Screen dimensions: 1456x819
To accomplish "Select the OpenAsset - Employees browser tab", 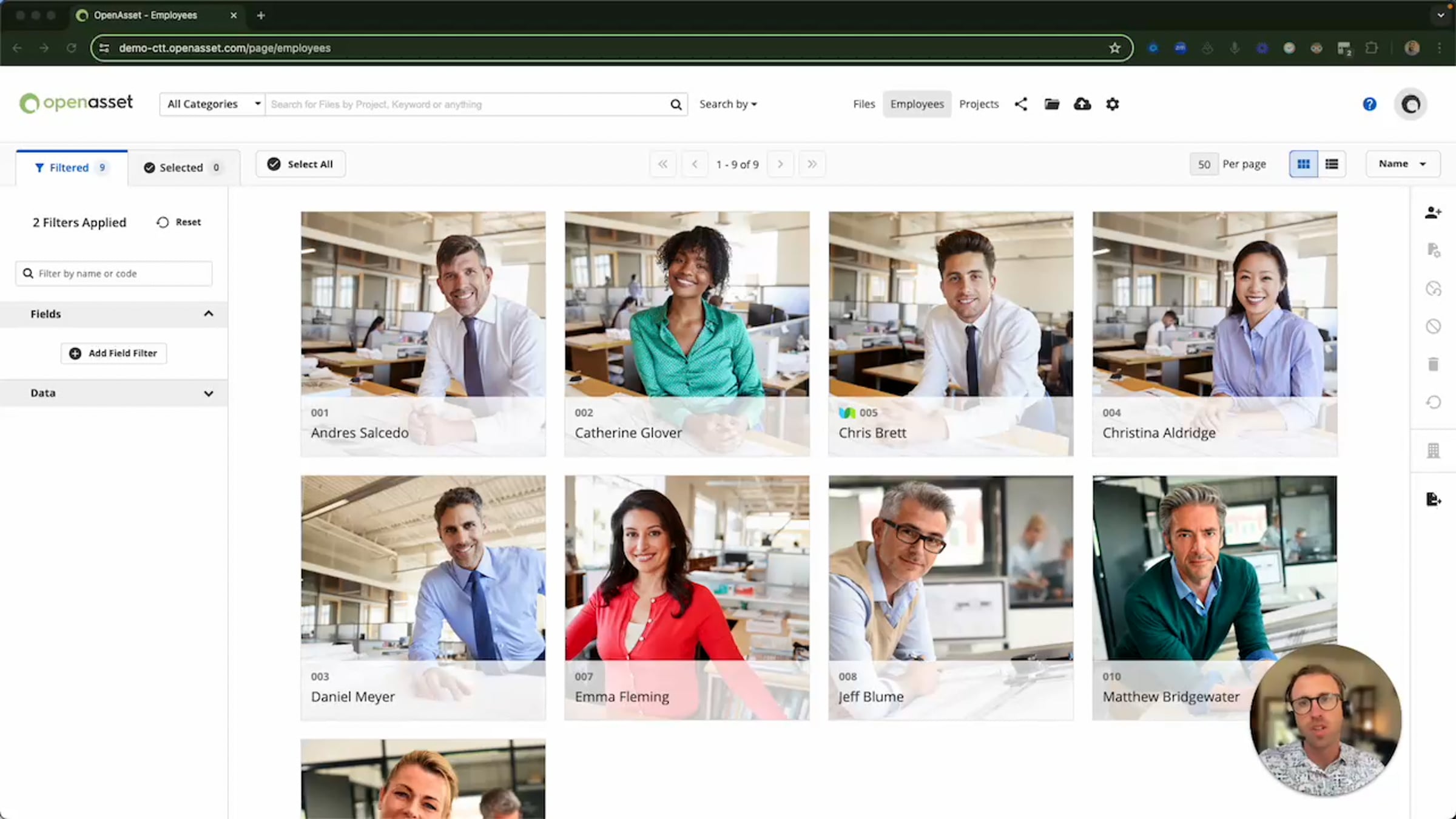I will click(x=157, y=15).
